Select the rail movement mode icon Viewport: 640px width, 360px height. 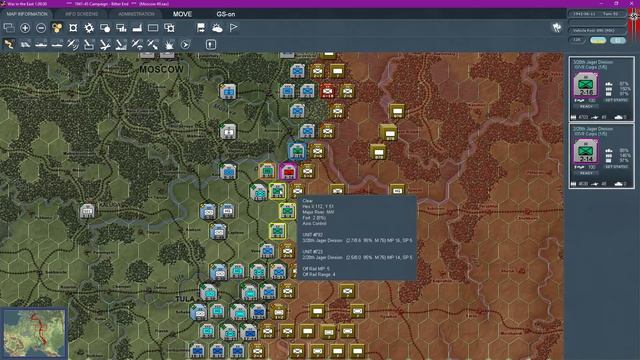point(25,44)
